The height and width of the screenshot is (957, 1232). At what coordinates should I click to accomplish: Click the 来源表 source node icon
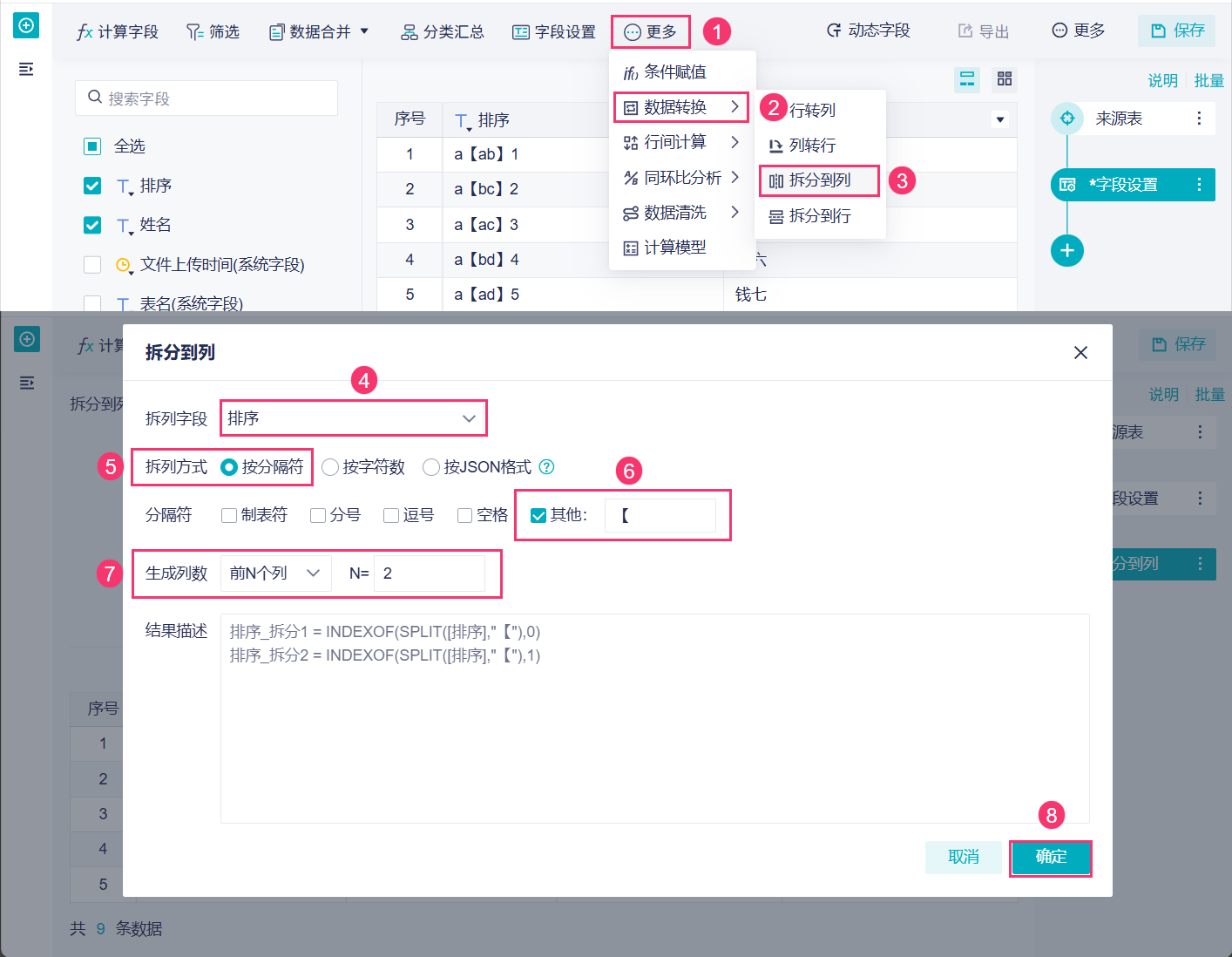[x=1067, y=119]
